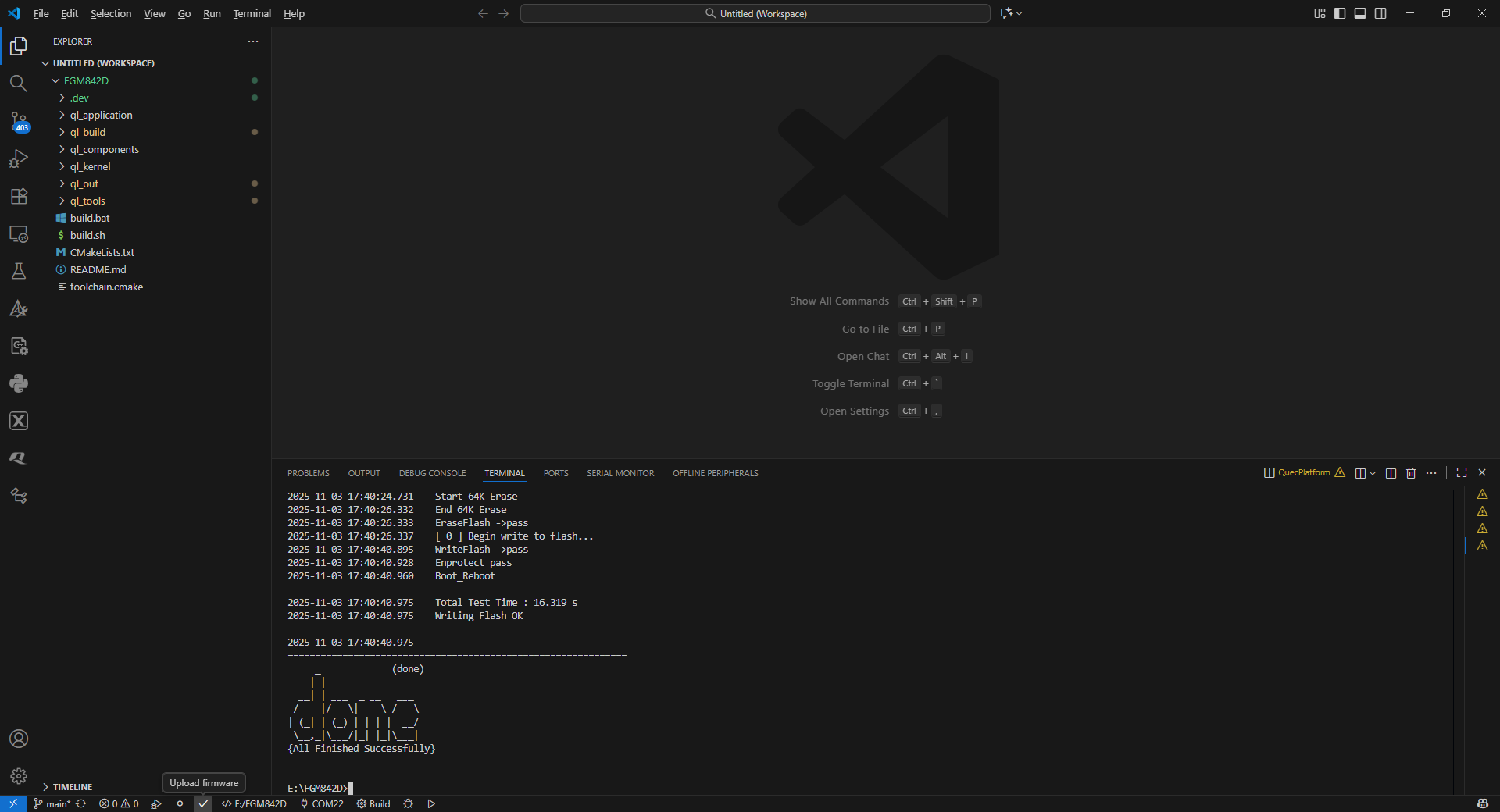Open Run and Debug view
This screenshot has width=1500, height=812.
[x=19, y=158]
